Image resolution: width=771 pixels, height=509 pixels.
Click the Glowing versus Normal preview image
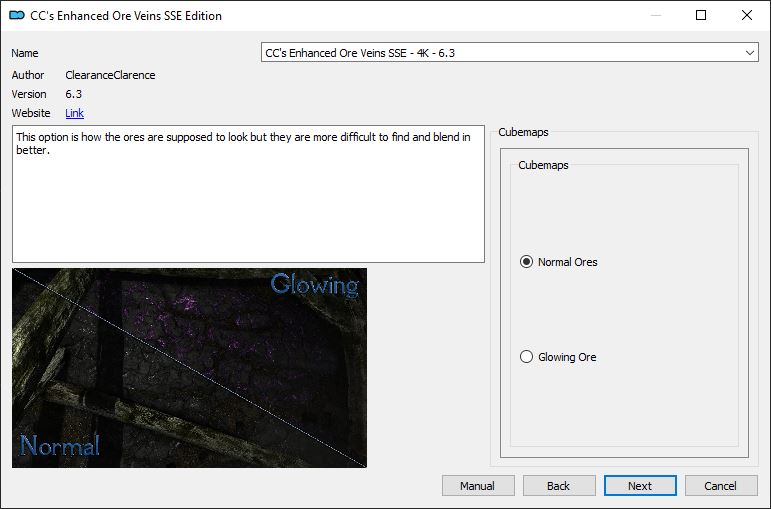click(189, 368)
